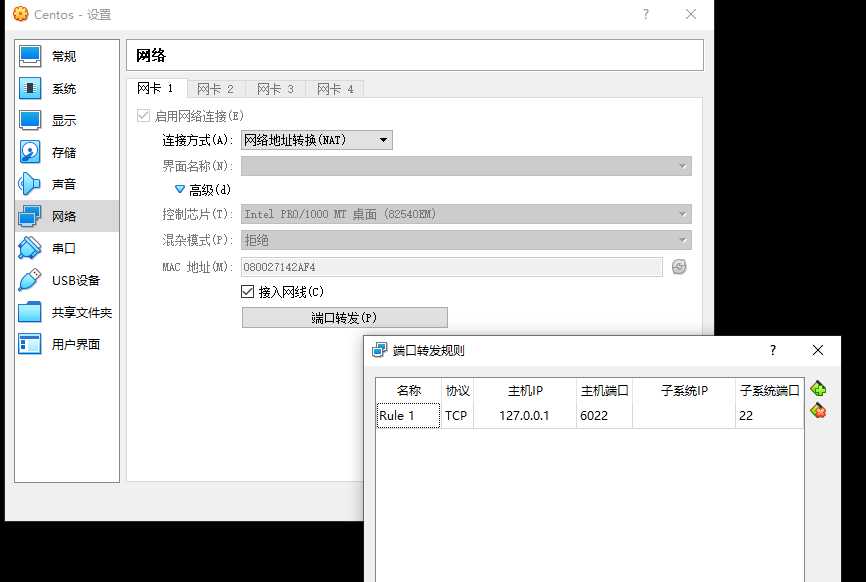This screenshot has height=582, width=866.
Task: Switch to 网卡 1 tab
Action: [x=156, y=88]
